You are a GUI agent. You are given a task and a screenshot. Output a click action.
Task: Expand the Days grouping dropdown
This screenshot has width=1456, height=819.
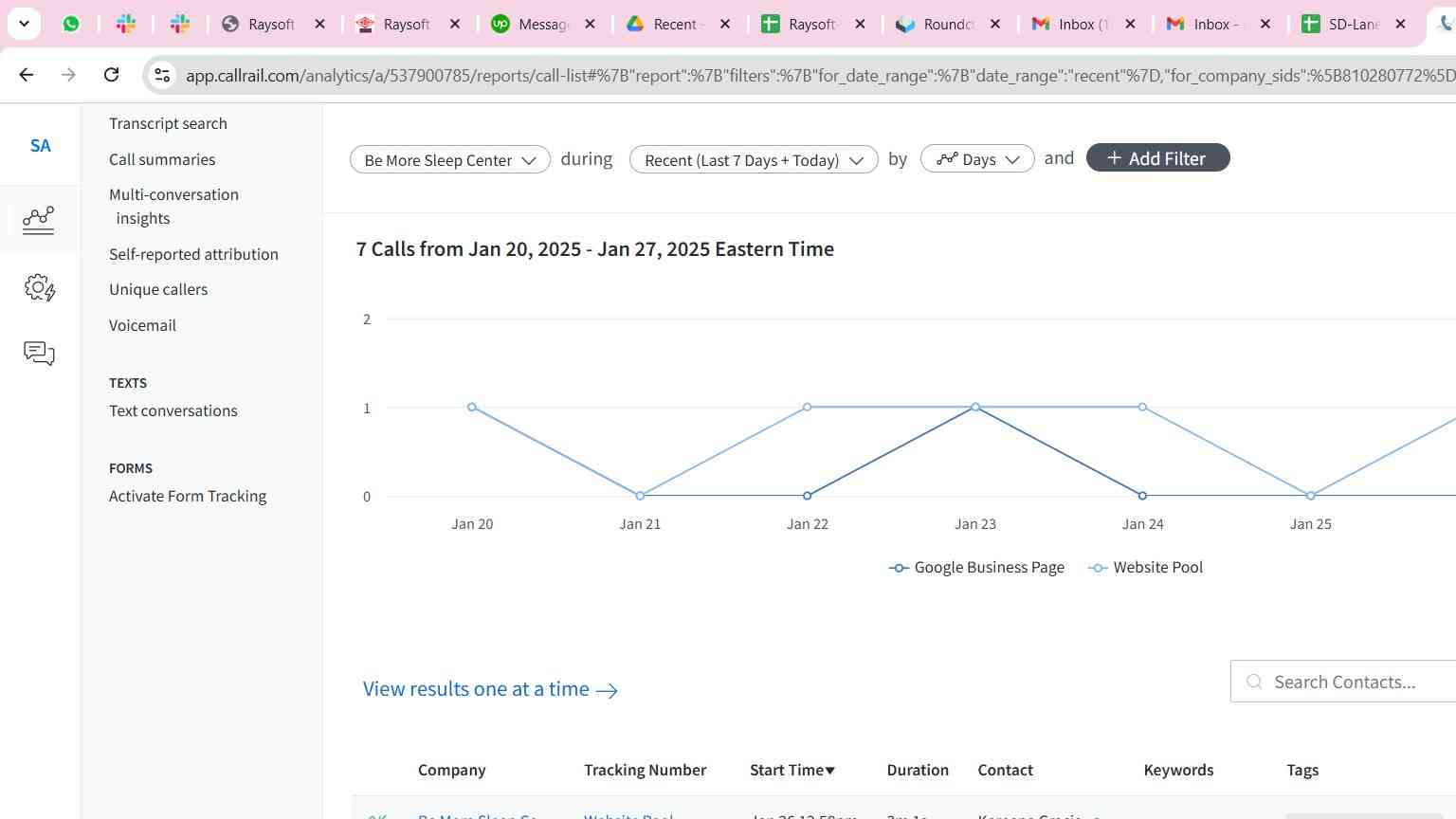(x=977, y=159)
